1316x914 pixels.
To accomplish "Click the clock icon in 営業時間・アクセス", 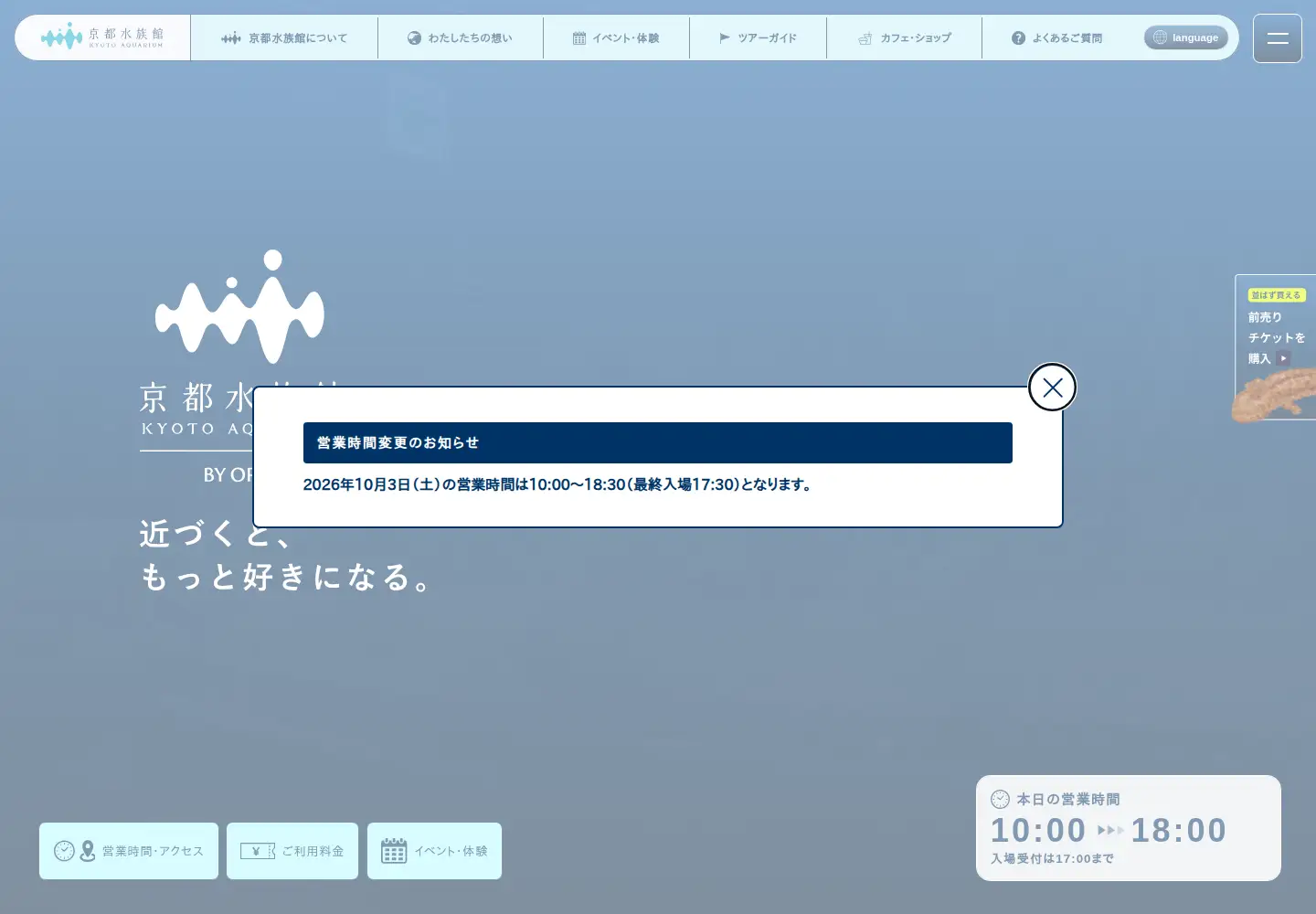I will (x=64, y=851).
